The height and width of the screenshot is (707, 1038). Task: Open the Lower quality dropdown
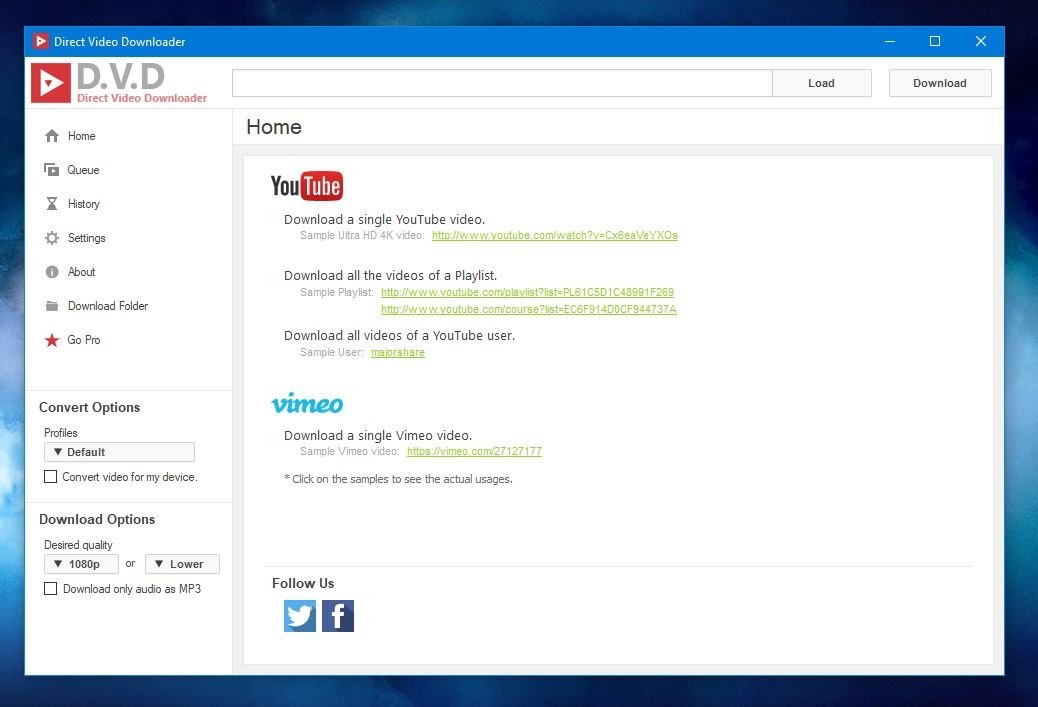point(182,564)
